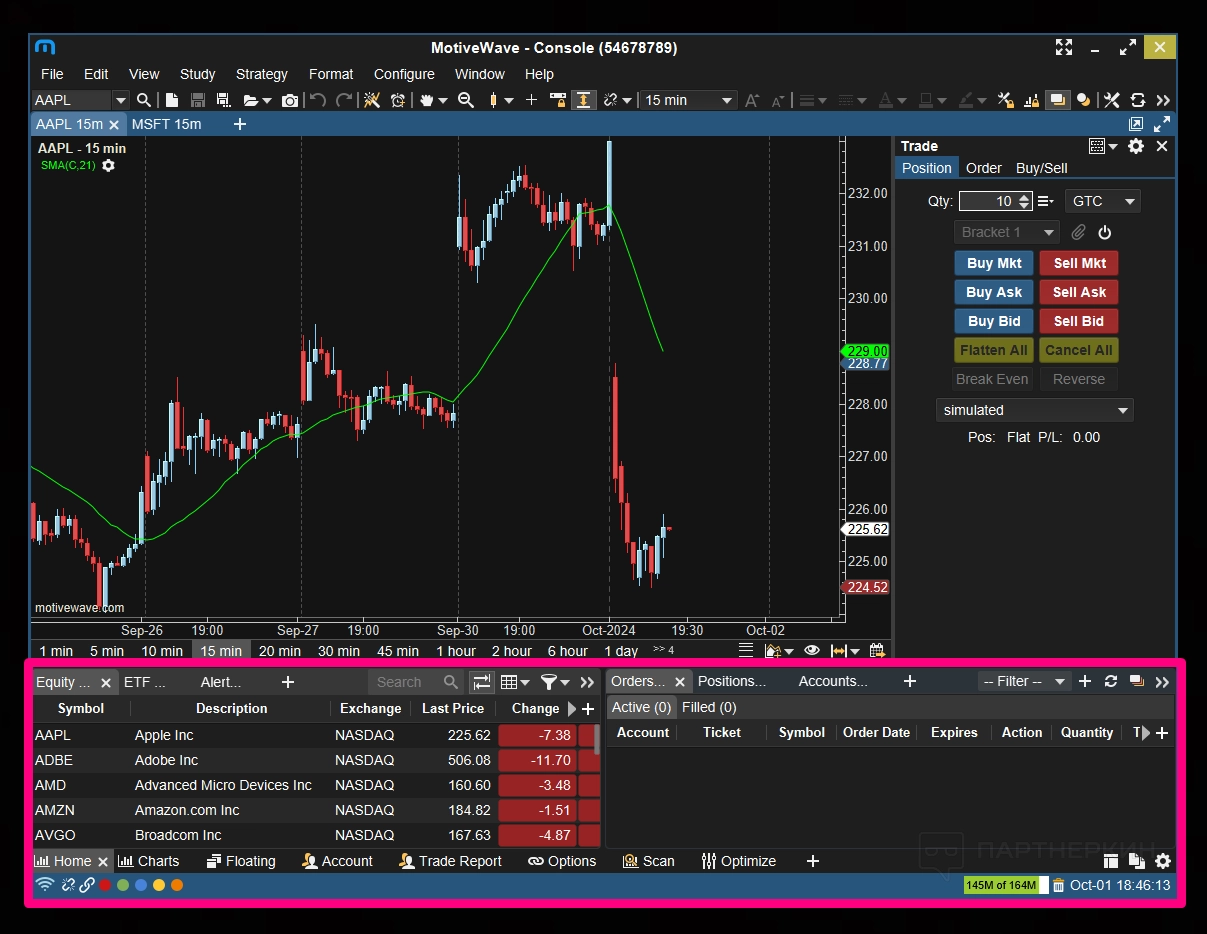Refresh the Orders panel
Image resolution: width=1207 pixels, height=934 pixels.
(1111, 681)
